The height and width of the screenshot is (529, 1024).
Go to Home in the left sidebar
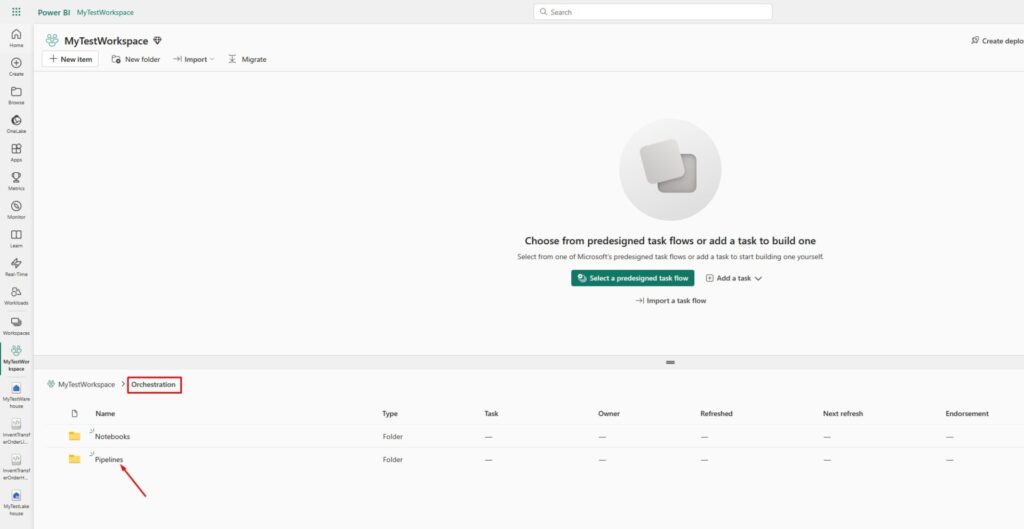point(16,38)
